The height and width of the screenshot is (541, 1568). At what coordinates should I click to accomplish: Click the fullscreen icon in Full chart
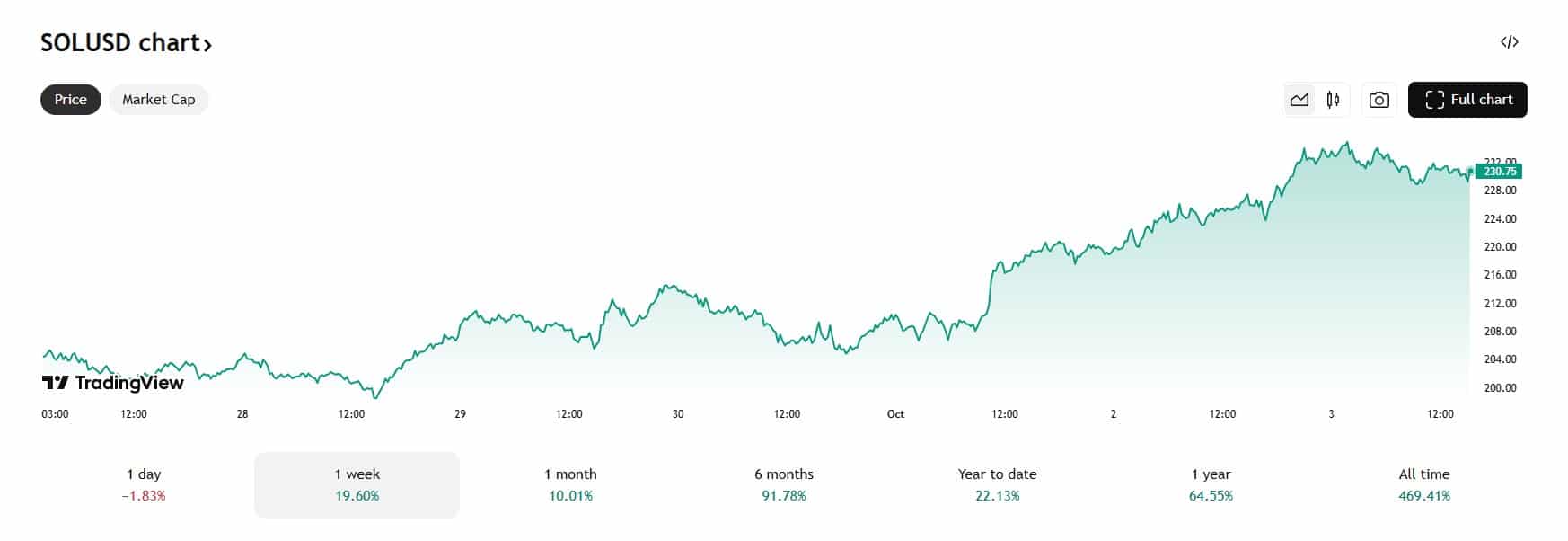point(1434,100)
